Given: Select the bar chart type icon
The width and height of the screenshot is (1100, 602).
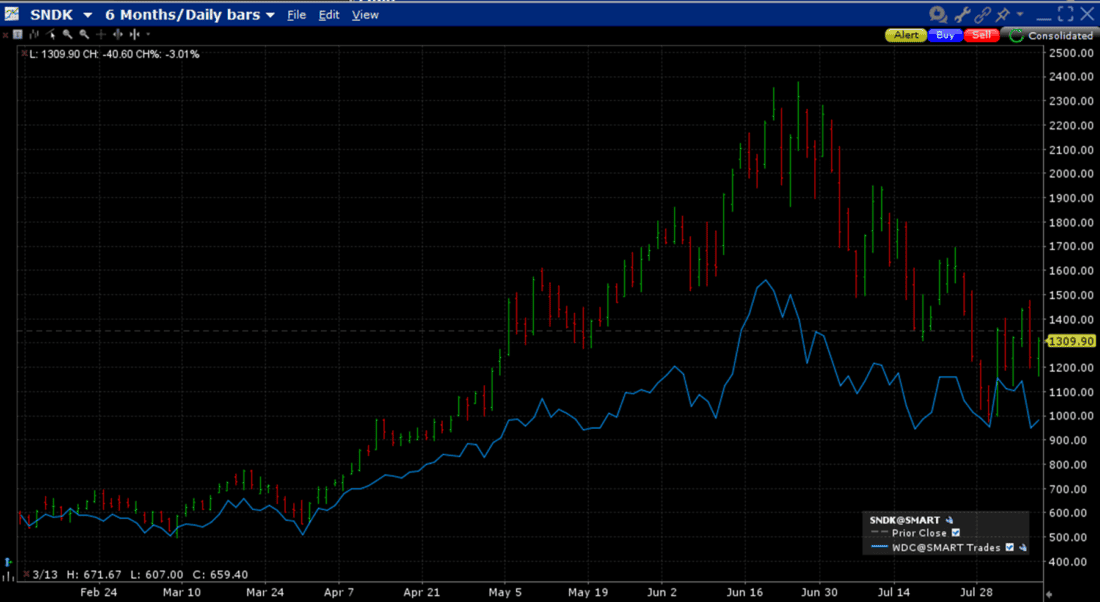Looking at the screenshot, I should (x=34, y=34).
